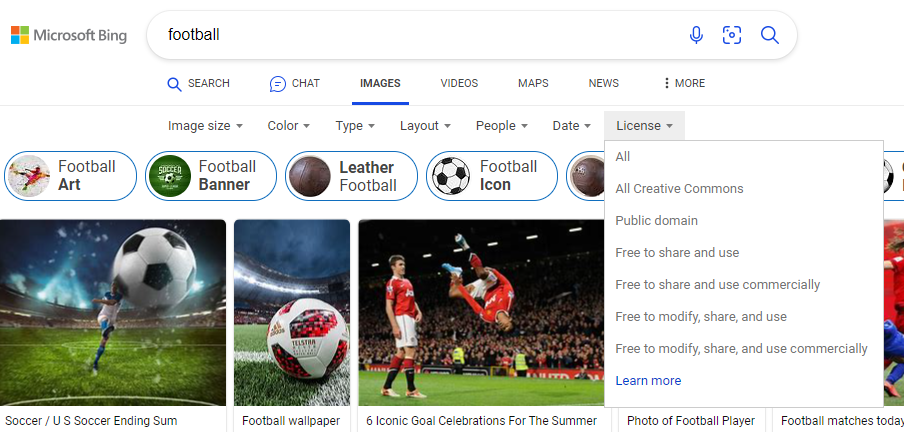The height and width of the screenshot is (432, 904).
Task: Open the More options menu
Action: (683, 84)
